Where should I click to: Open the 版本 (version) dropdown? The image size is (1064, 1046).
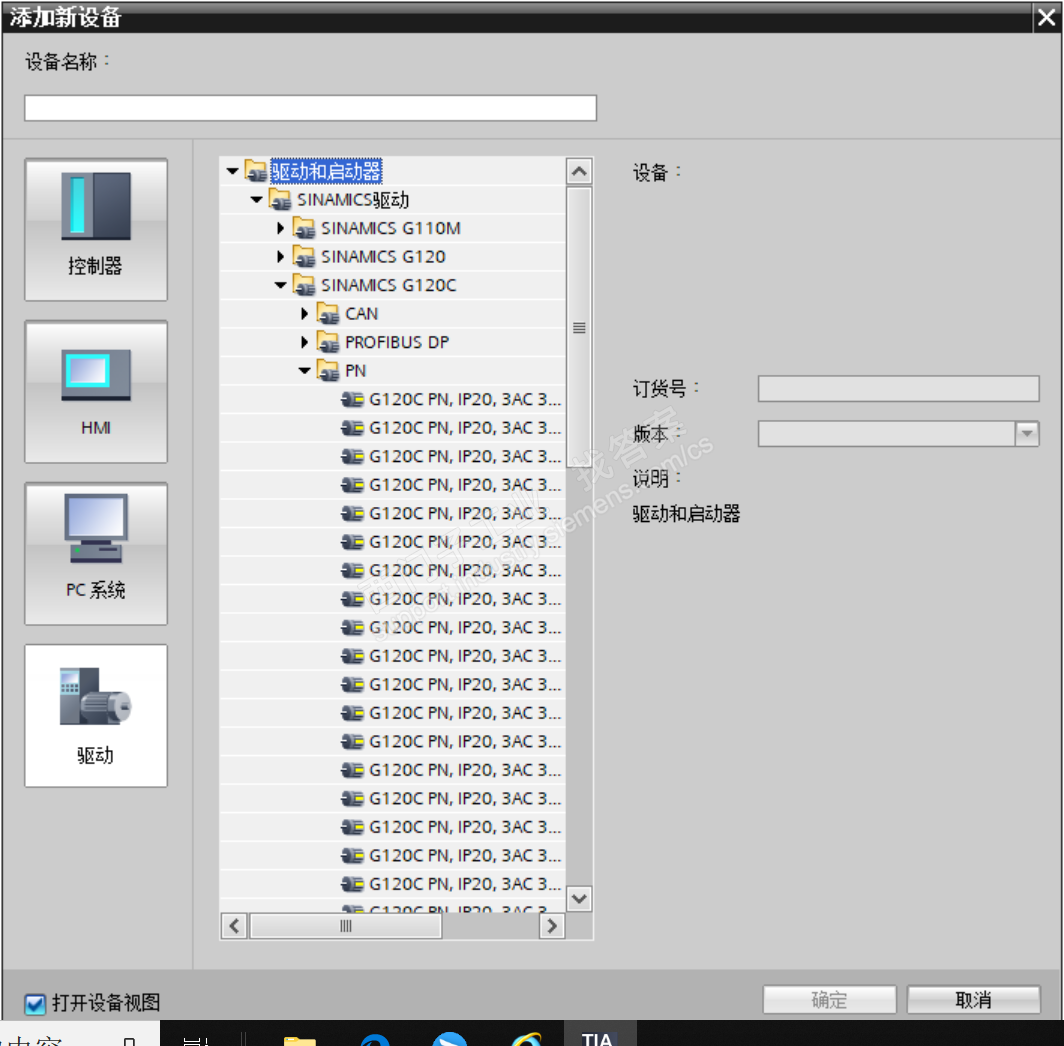pos(1027,433)
